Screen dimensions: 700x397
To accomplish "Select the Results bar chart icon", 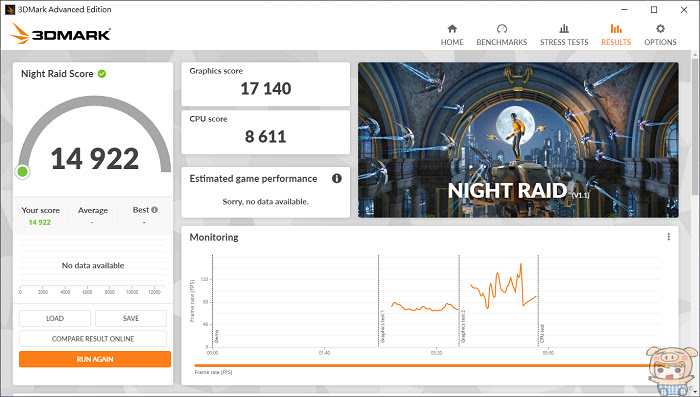I will [616, 29].
